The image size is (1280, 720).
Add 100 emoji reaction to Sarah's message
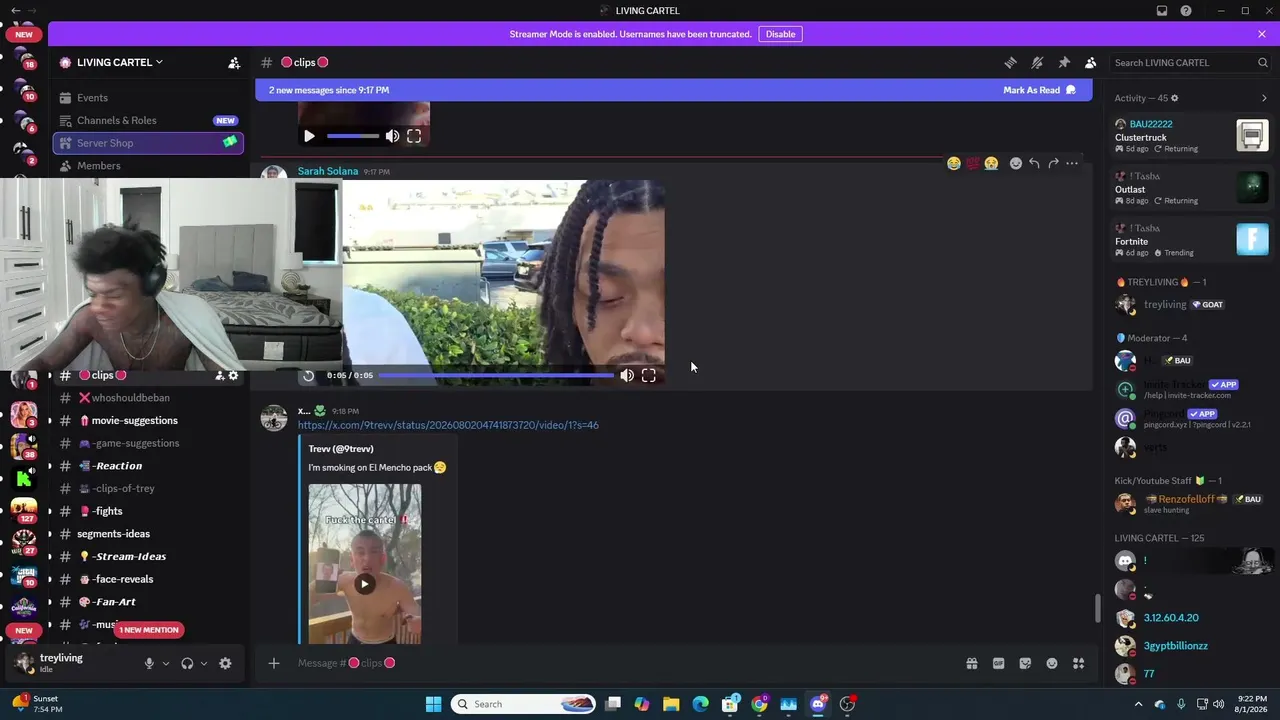coord(972,163)
